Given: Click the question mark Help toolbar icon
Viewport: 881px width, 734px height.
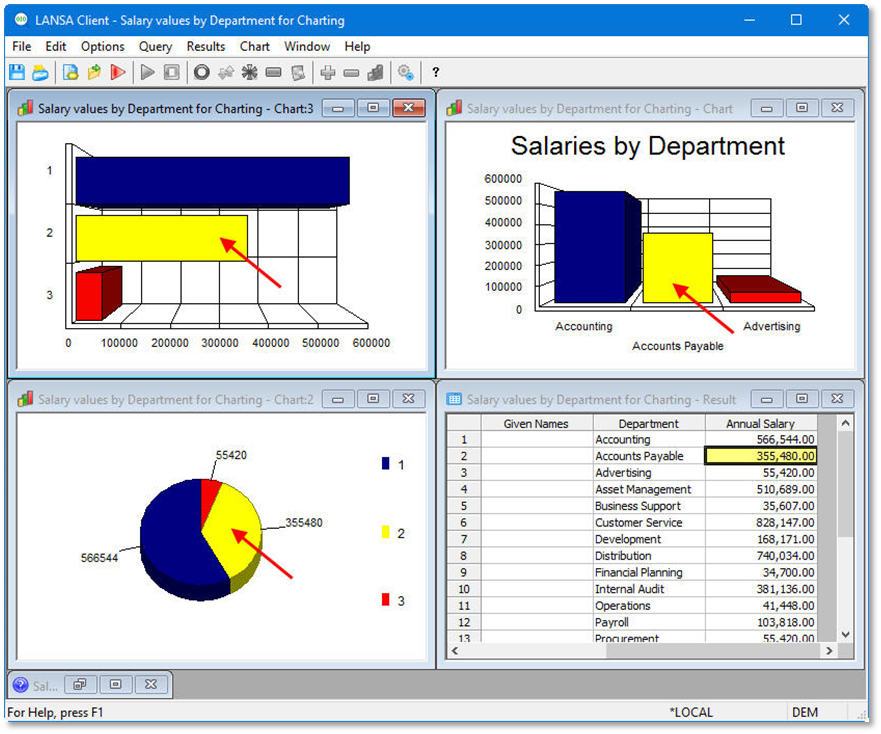Looking at the screenshot, I should coord(436,72).
